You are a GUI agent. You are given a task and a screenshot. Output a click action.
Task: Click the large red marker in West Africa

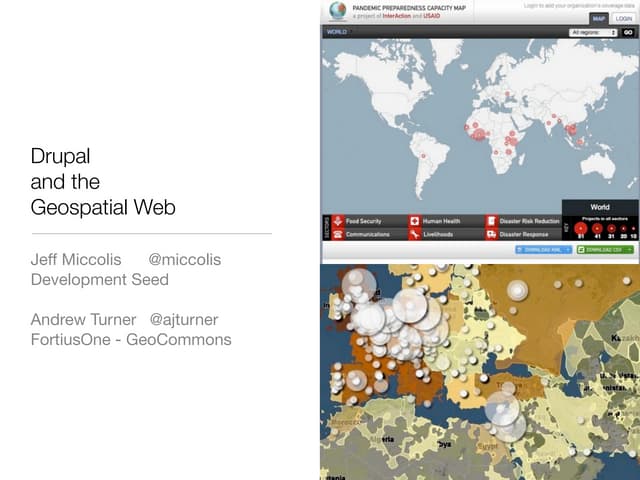tap(478, 135)
